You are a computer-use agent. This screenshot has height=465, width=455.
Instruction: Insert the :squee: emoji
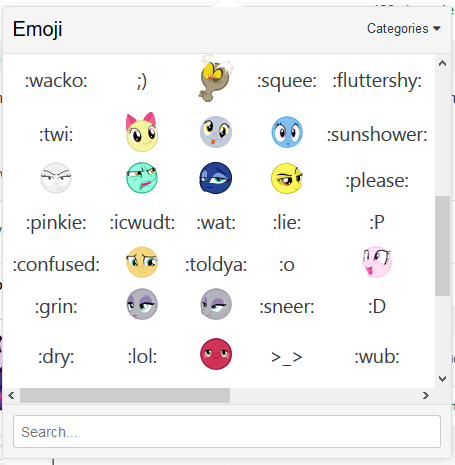[x=287, y=81]
